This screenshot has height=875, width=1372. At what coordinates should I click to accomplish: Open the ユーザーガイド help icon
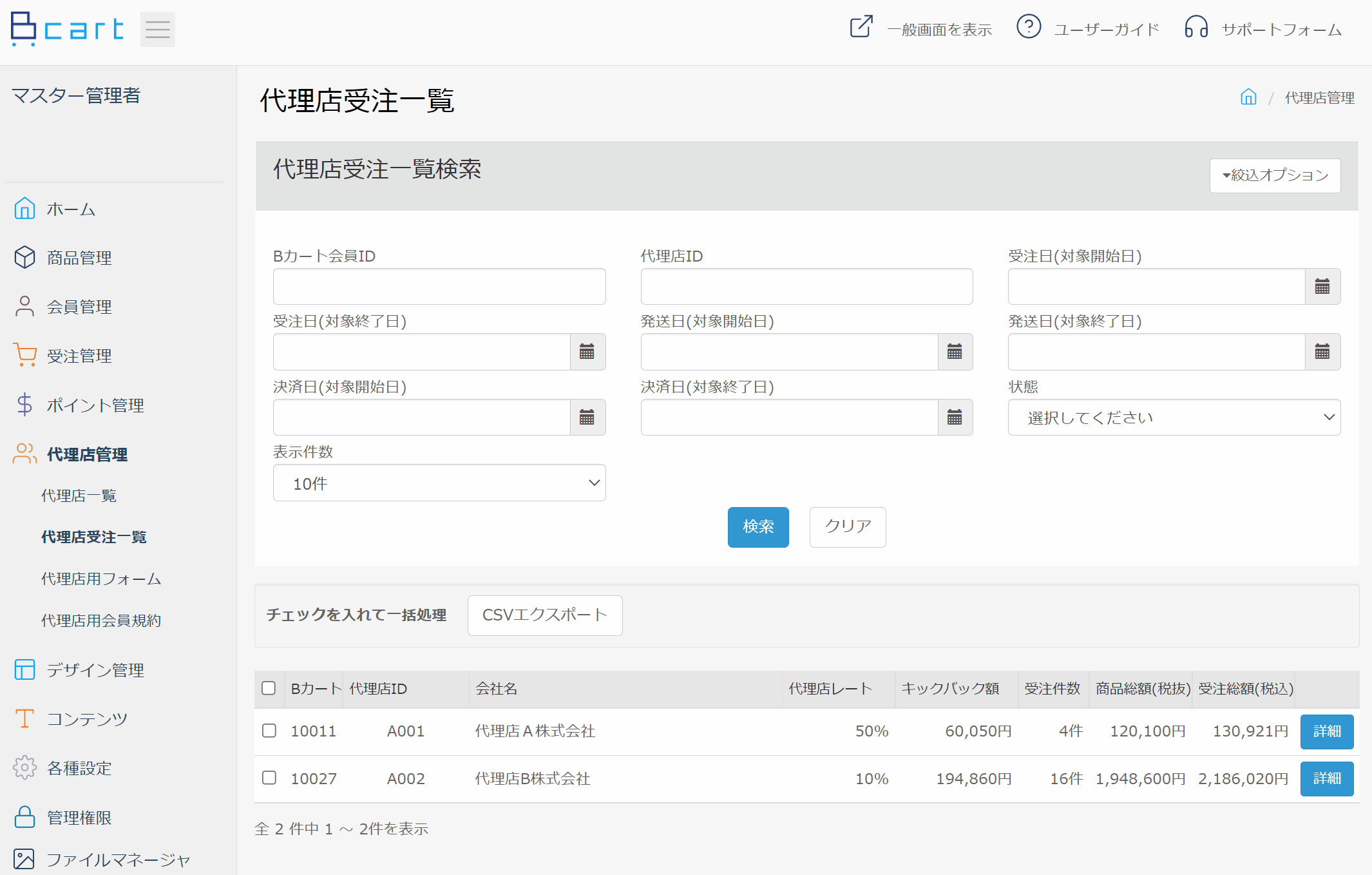coord(1029,27)
